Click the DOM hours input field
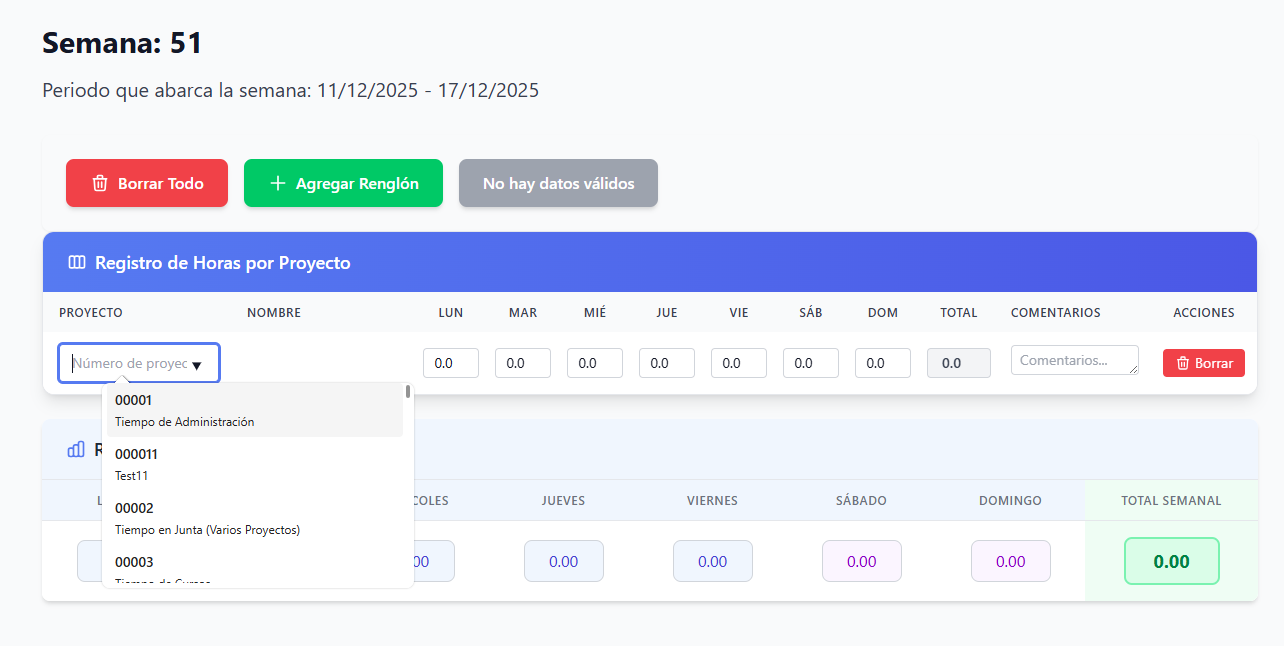Image resolution: width=1284 pixels, height=646 pixels. click(883, 363)
